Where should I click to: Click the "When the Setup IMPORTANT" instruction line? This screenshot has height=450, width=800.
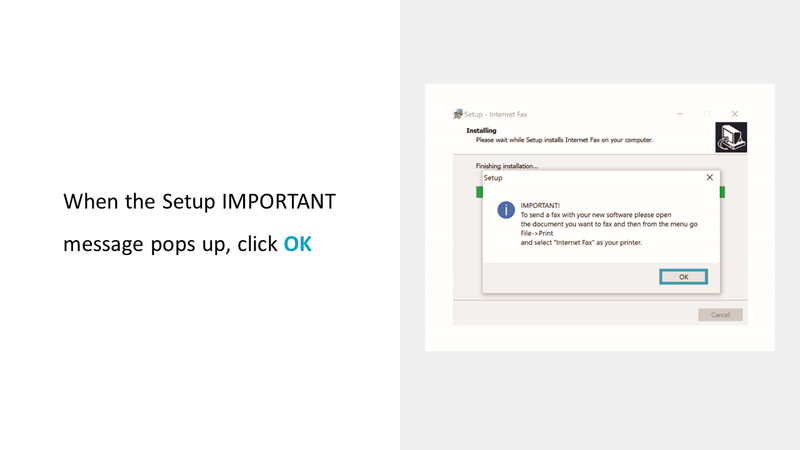(199, 201)
